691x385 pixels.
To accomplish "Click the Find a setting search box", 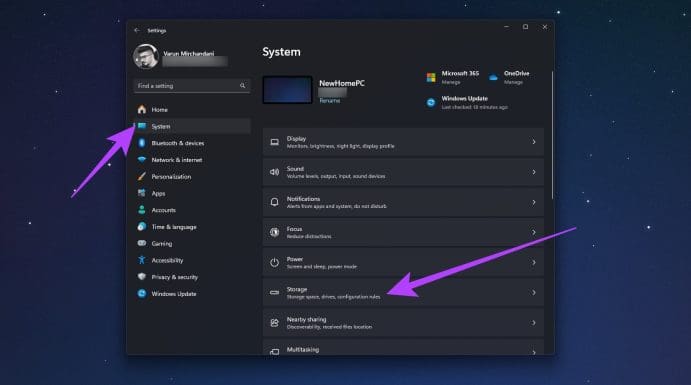I will [x=192, y=86].
